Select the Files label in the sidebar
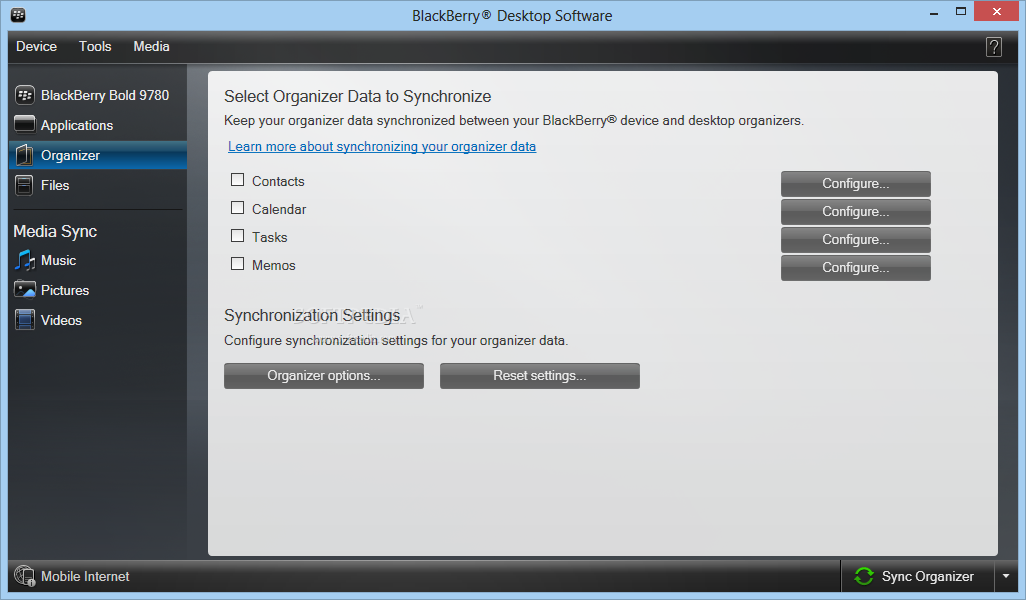The image size is (1026, 600). [55, 185]
